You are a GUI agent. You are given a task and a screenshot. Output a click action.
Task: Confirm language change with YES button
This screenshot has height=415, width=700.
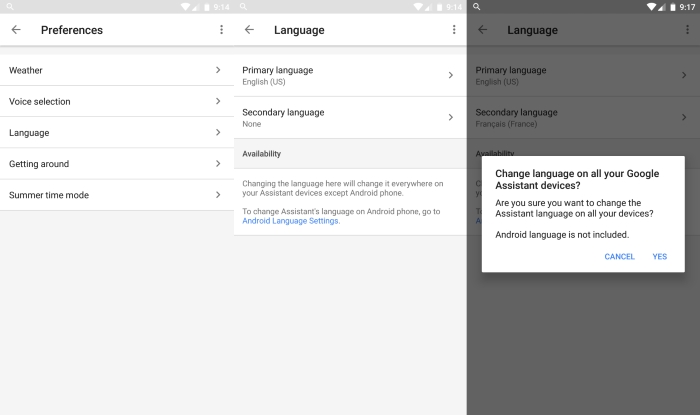[659, 256]
